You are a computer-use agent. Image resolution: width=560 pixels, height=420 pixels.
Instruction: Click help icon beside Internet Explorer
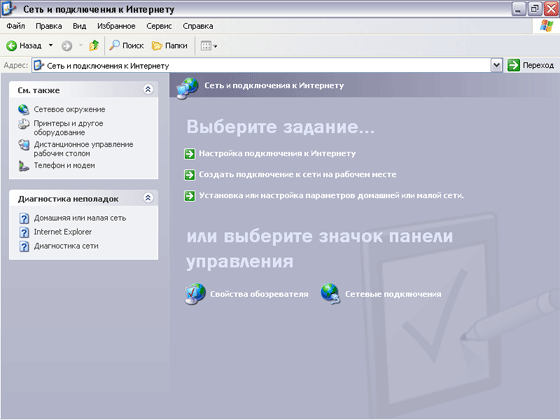(24, 232)
